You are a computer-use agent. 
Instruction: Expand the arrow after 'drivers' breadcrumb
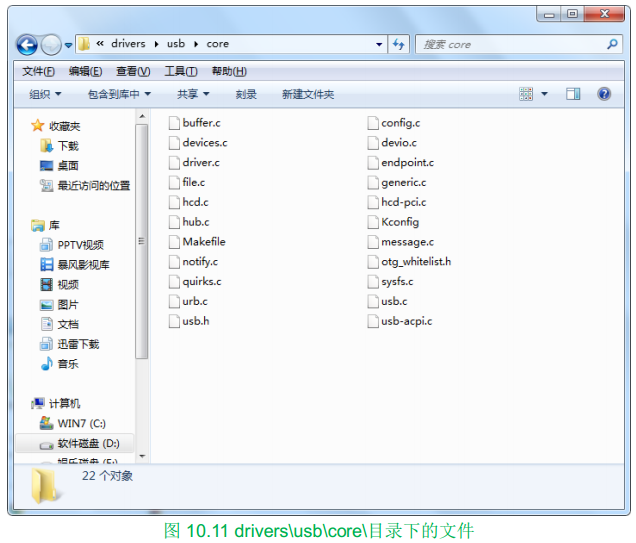tap(157, 44)
